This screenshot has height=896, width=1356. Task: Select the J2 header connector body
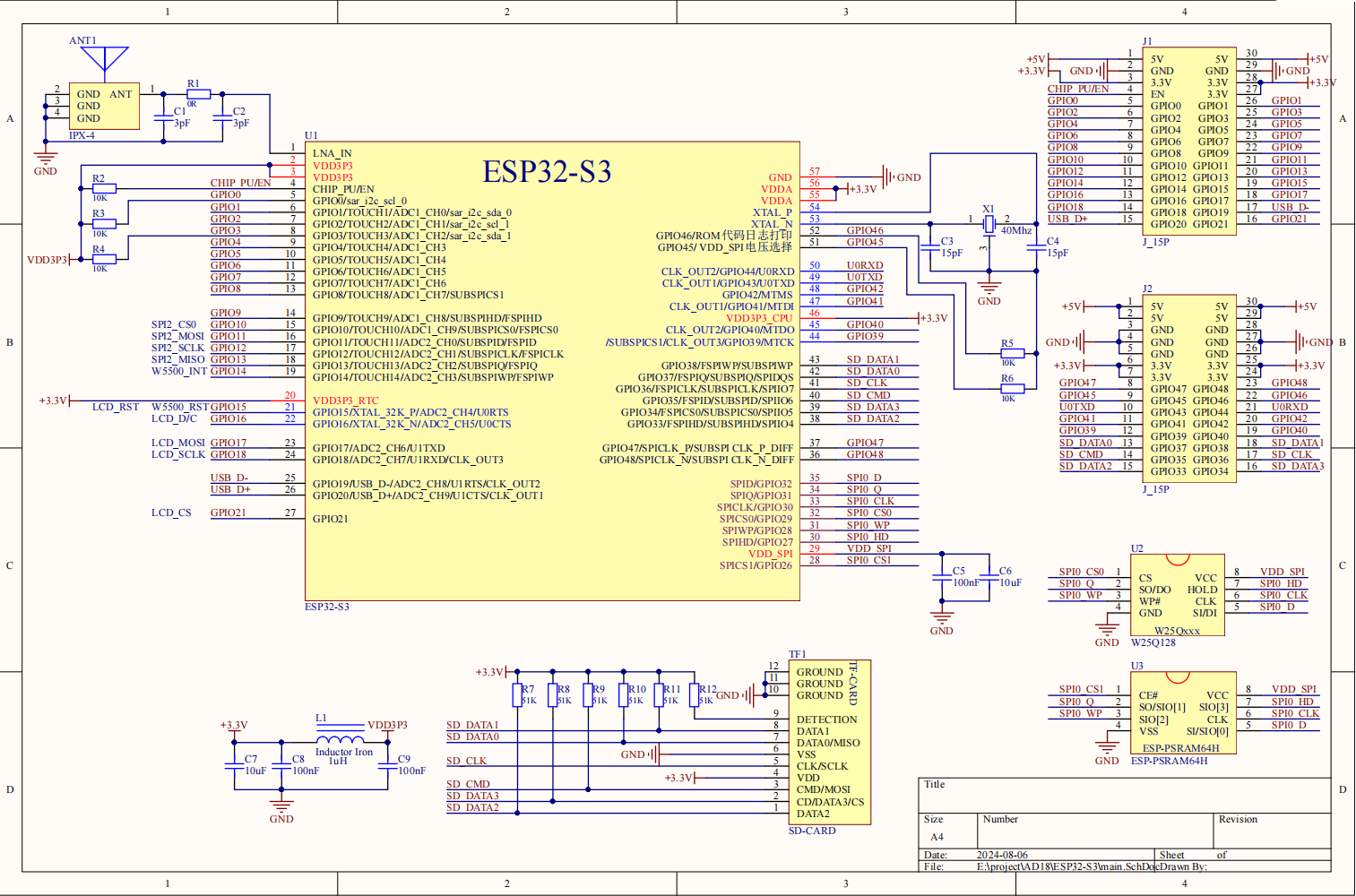[x=1189, y=389]
